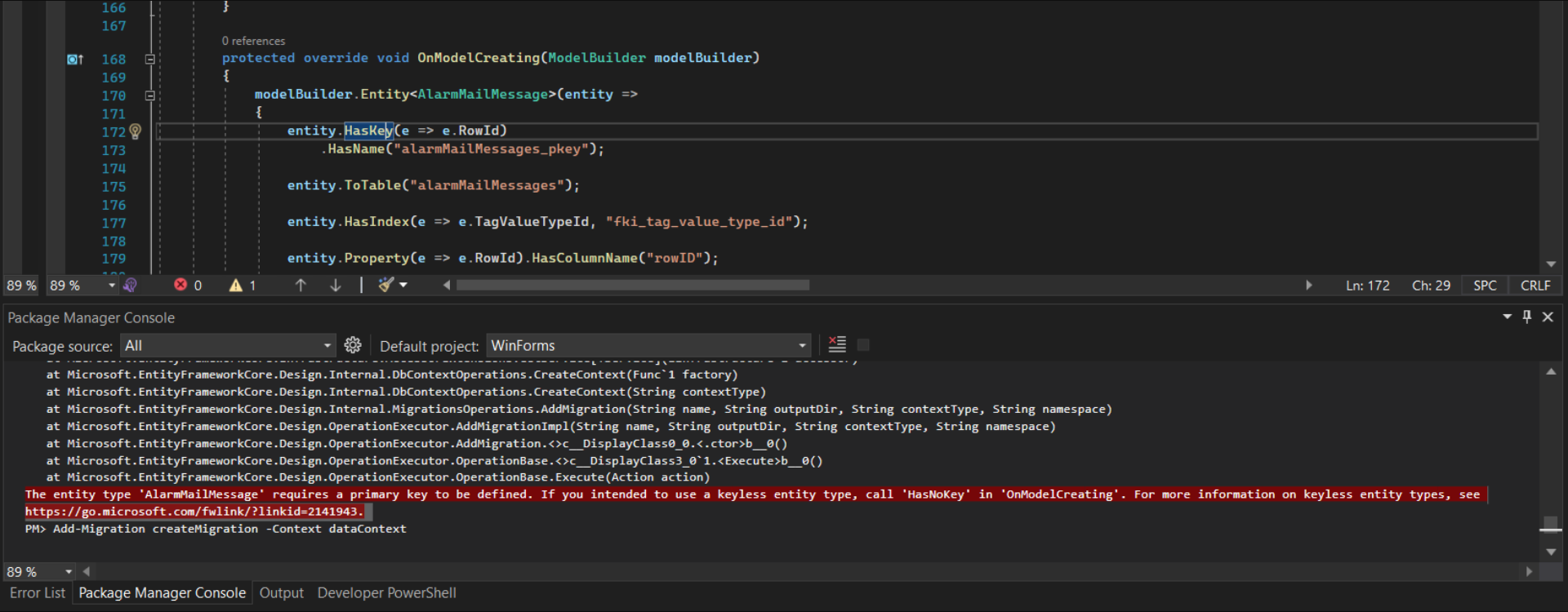This screenshot has width=1568, height=612.
Task: Toggle SPC indentation setting in the editor bar
Action: tap(1485, 286)
